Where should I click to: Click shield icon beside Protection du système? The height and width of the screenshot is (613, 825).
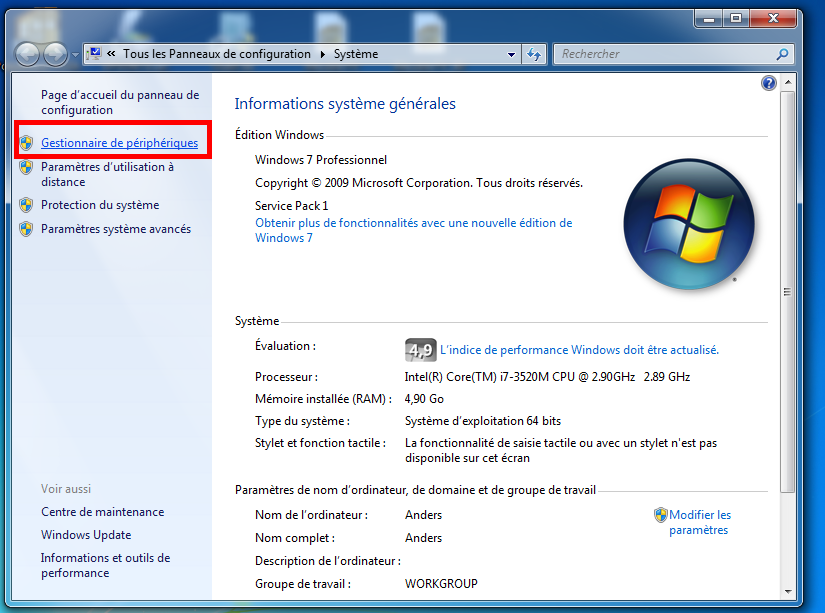pos(26,205)
